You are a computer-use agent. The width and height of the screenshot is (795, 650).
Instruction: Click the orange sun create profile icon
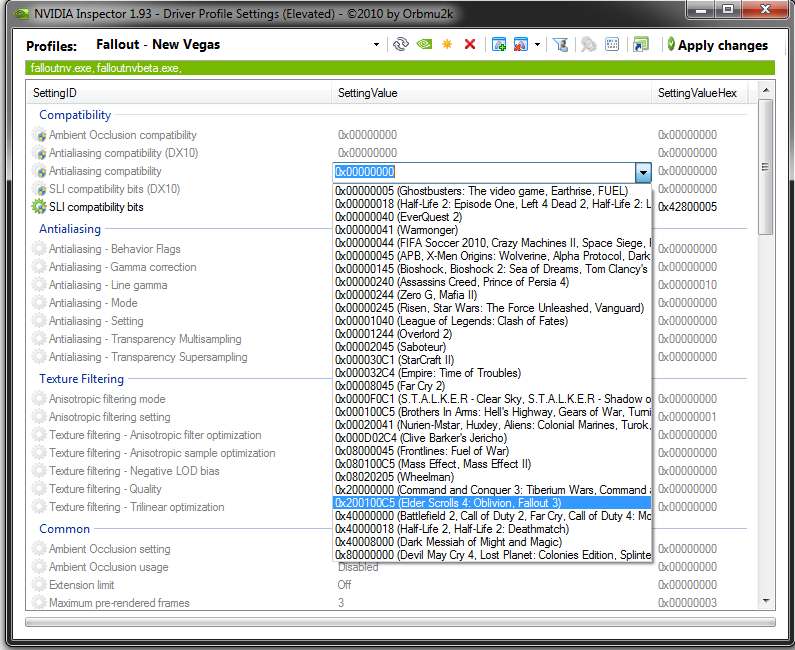pyautogui.click(x=447, y=45)
